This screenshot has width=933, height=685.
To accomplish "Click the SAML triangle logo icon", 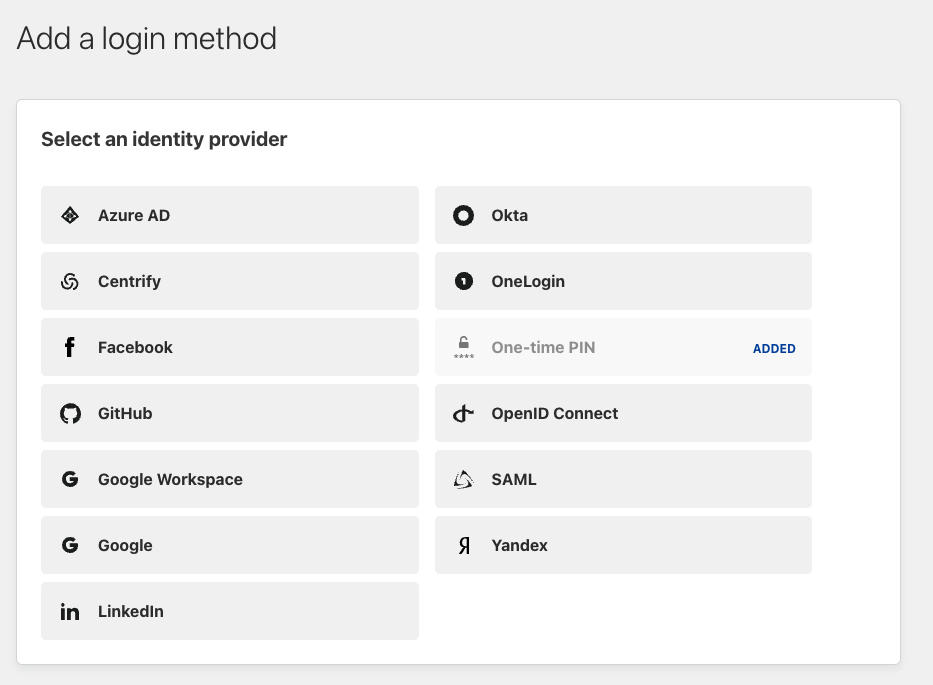I will [x=463, y=479].
